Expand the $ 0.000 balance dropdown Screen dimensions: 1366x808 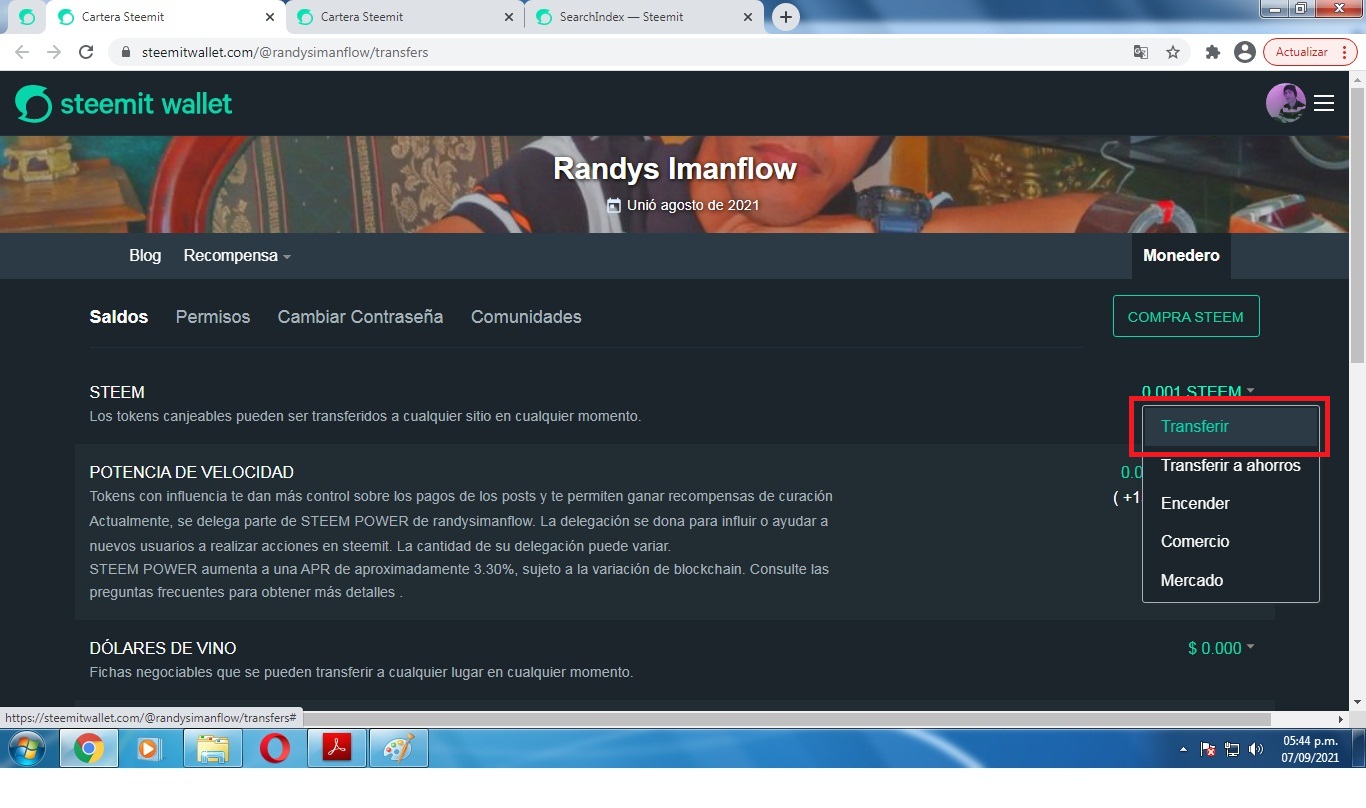tap(1221, 648)
